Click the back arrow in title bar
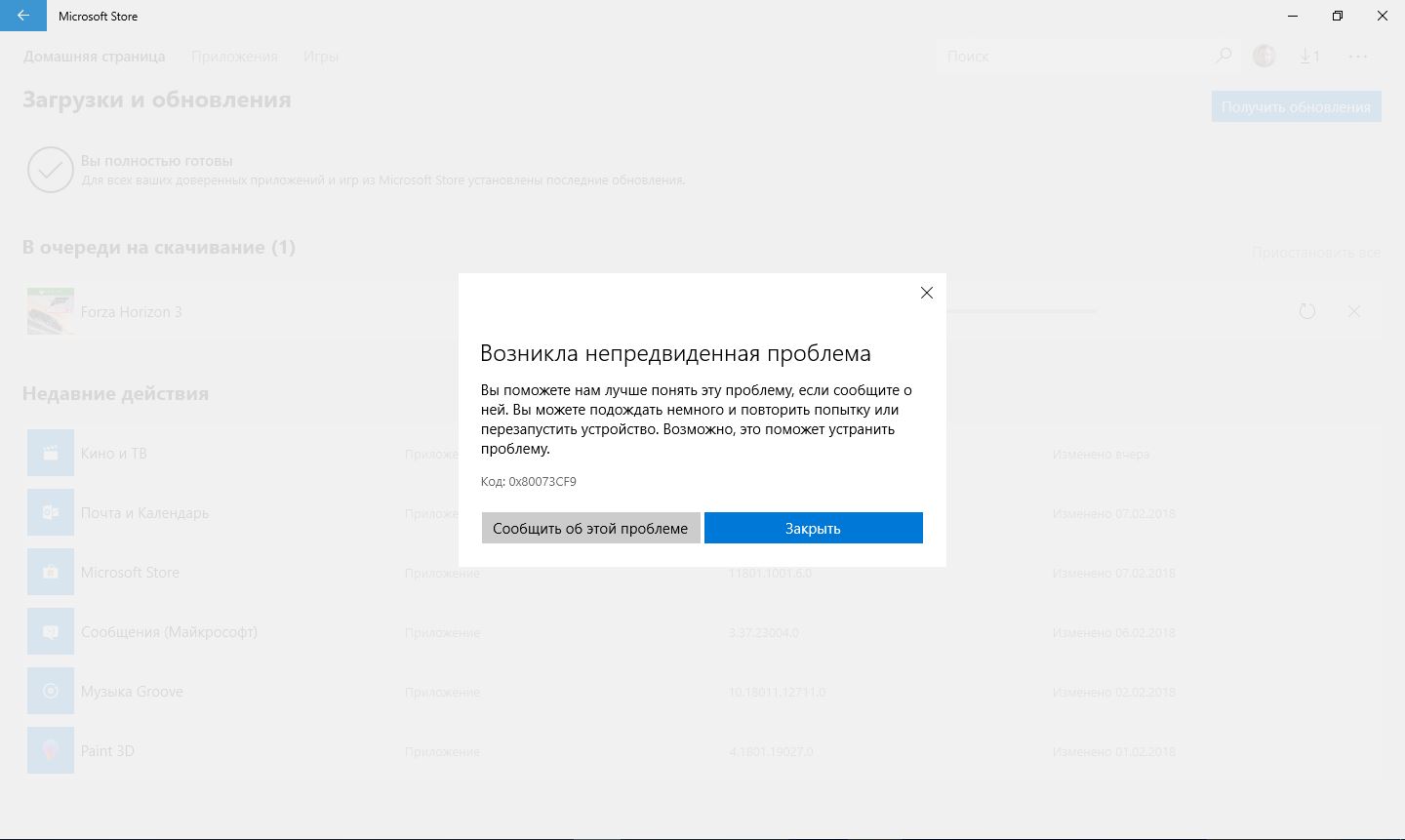Viewport: 1405px width, 840px height. click(x=23, y=16)
